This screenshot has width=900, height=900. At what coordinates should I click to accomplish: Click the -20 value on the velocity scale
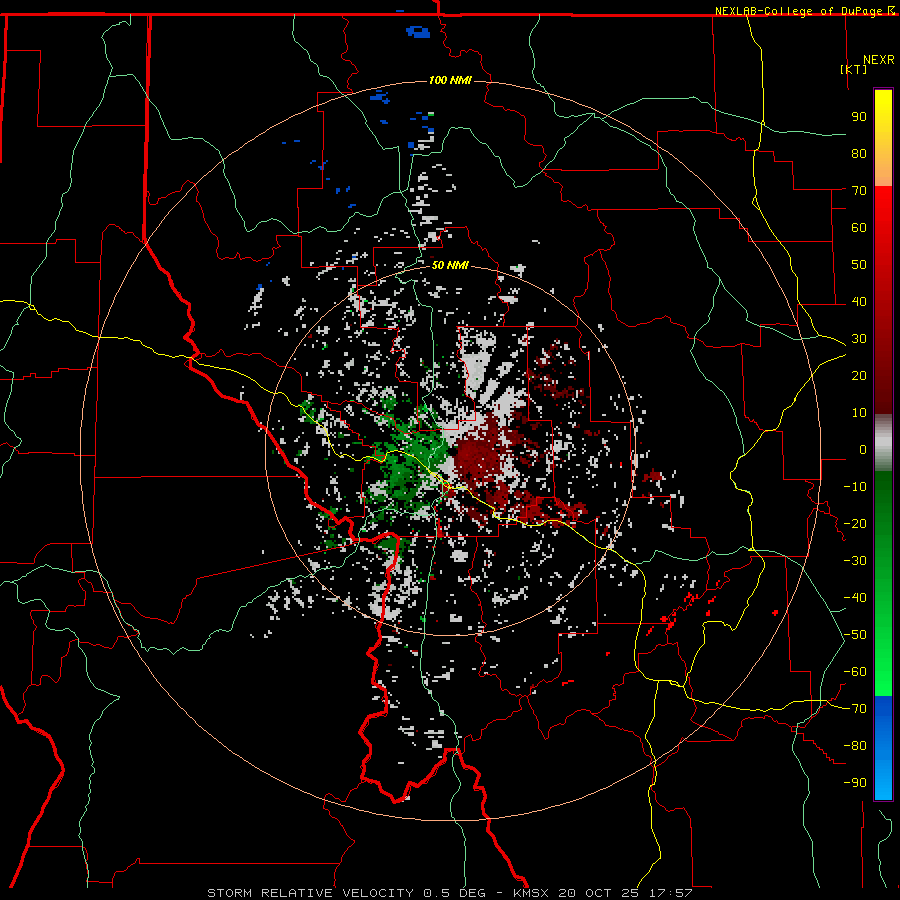click(855, 524)
